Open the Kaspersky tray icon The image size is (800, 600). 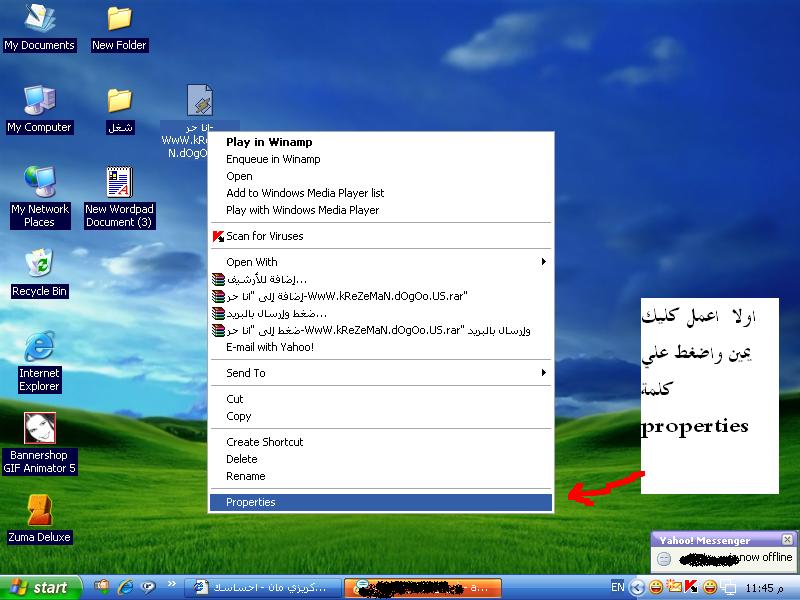tap(691, 587)
